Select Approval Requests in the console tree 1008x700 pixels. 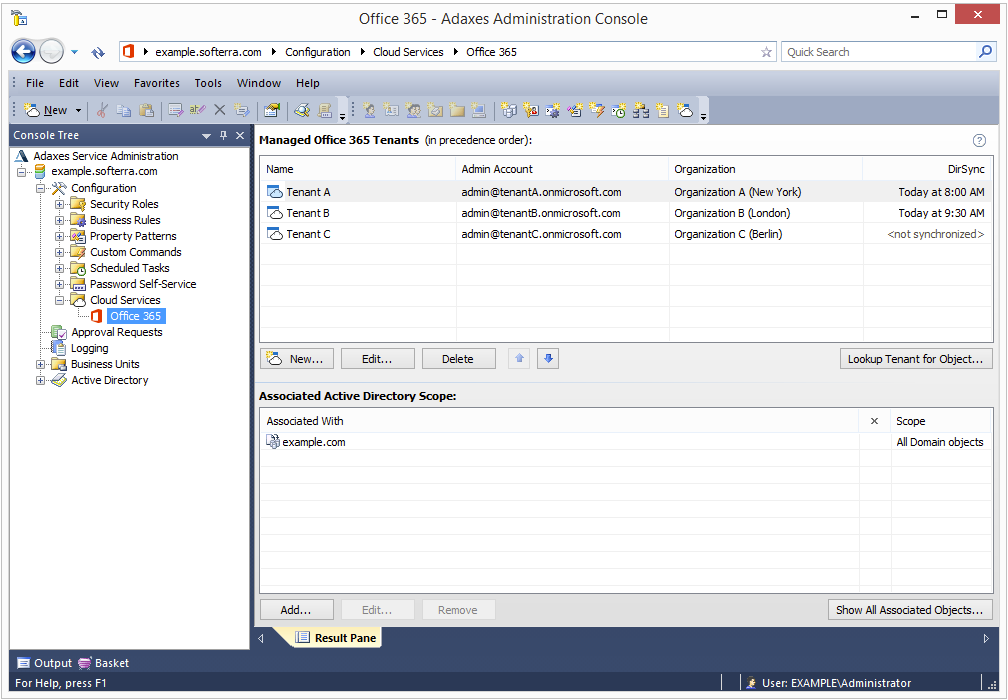116,332
